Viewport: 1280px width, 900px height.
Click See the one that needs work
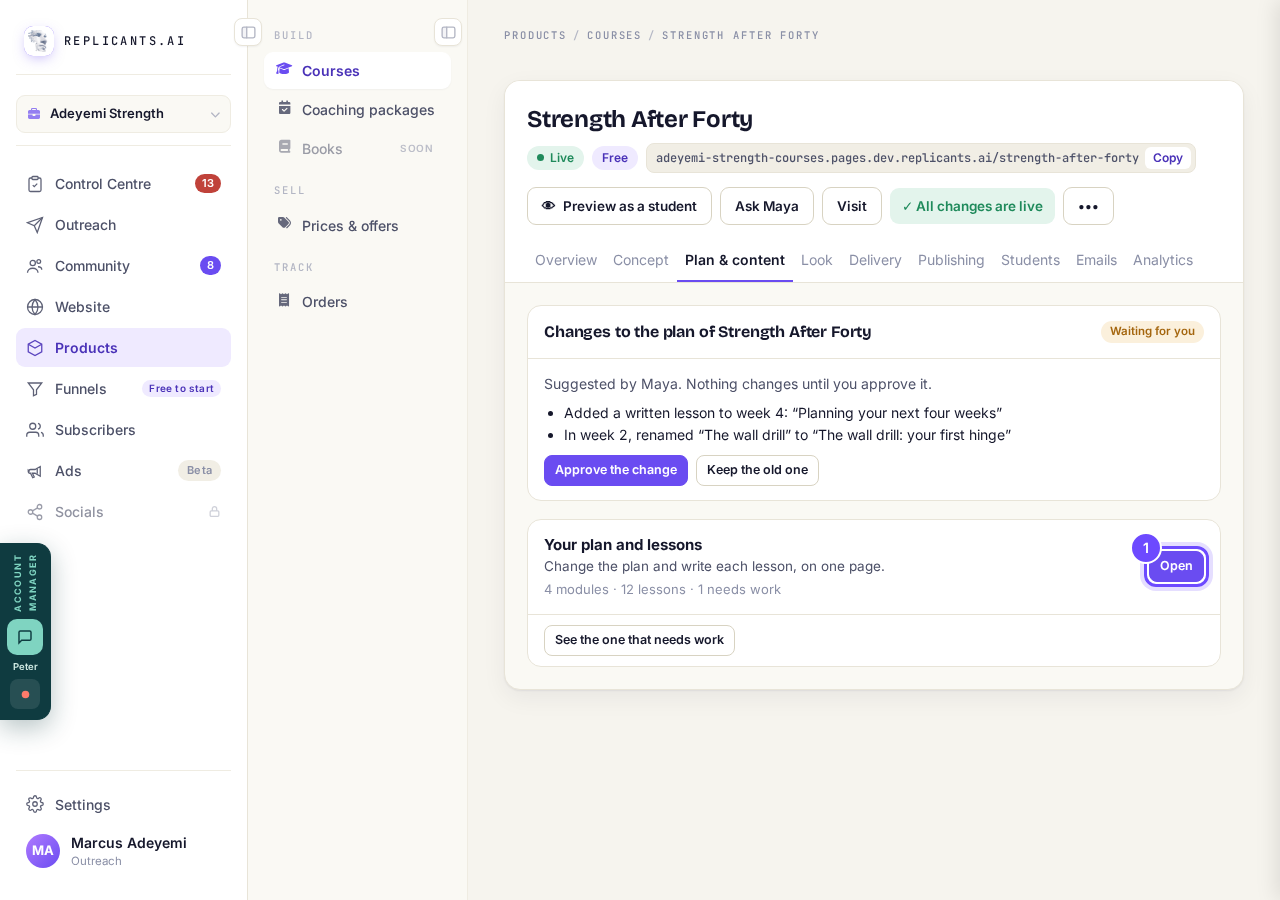[639, 640]
